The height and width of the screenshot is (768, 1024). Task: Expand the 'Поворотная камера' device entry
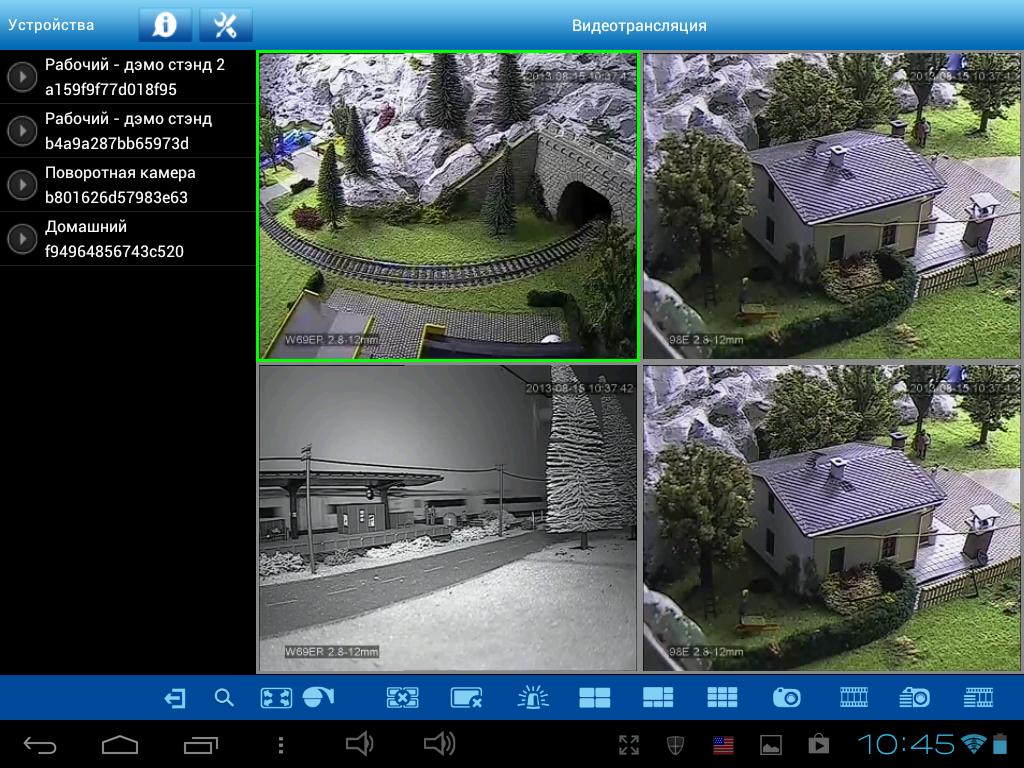pyautogui.click(x=22, y=185)
